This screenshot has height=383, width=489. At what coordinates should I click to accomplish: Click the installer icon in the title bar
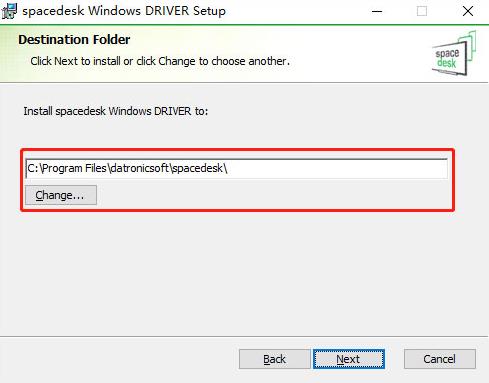click(9, 11)
